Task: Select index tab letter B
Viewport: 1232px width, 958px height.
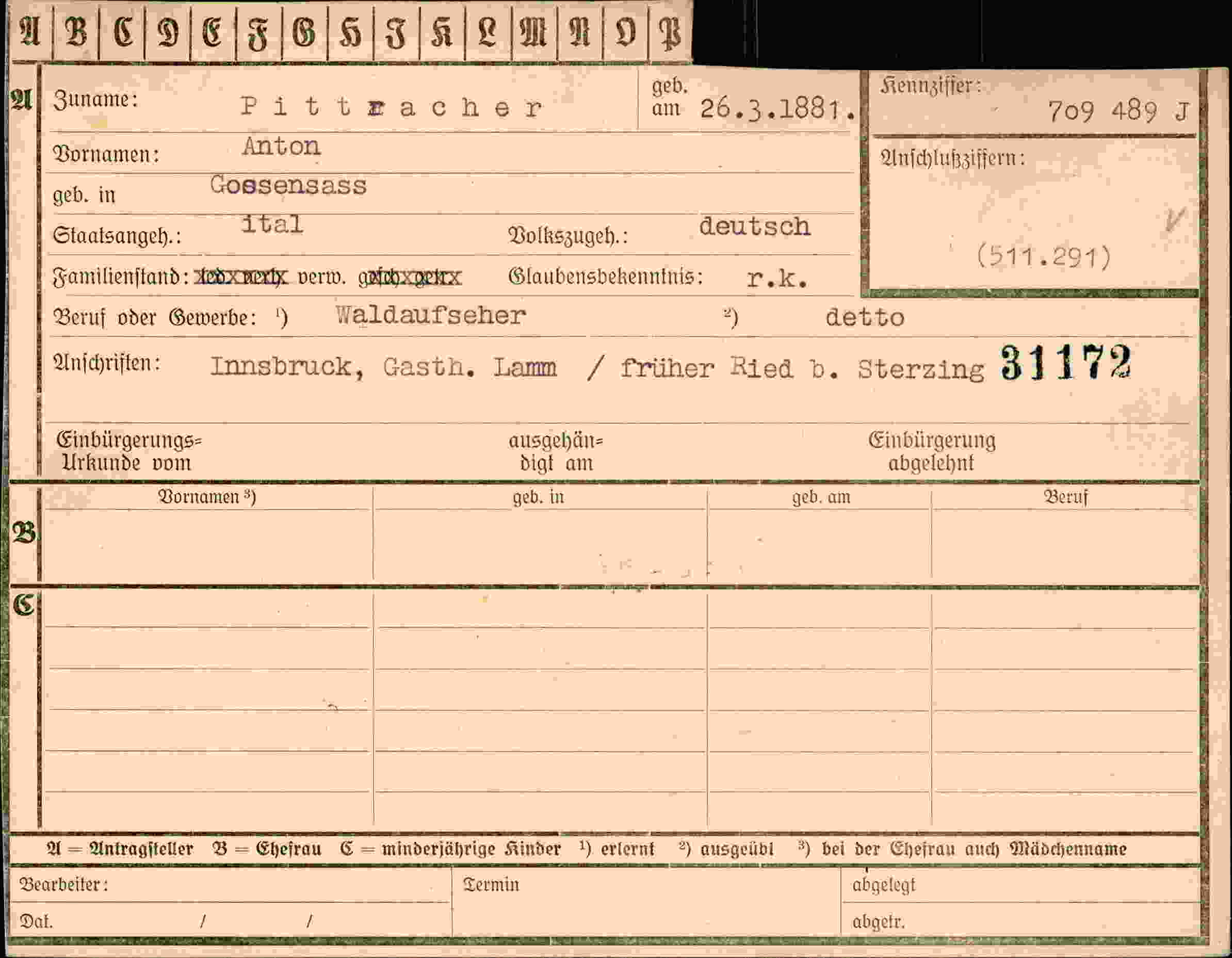Action: coord(76,32)
